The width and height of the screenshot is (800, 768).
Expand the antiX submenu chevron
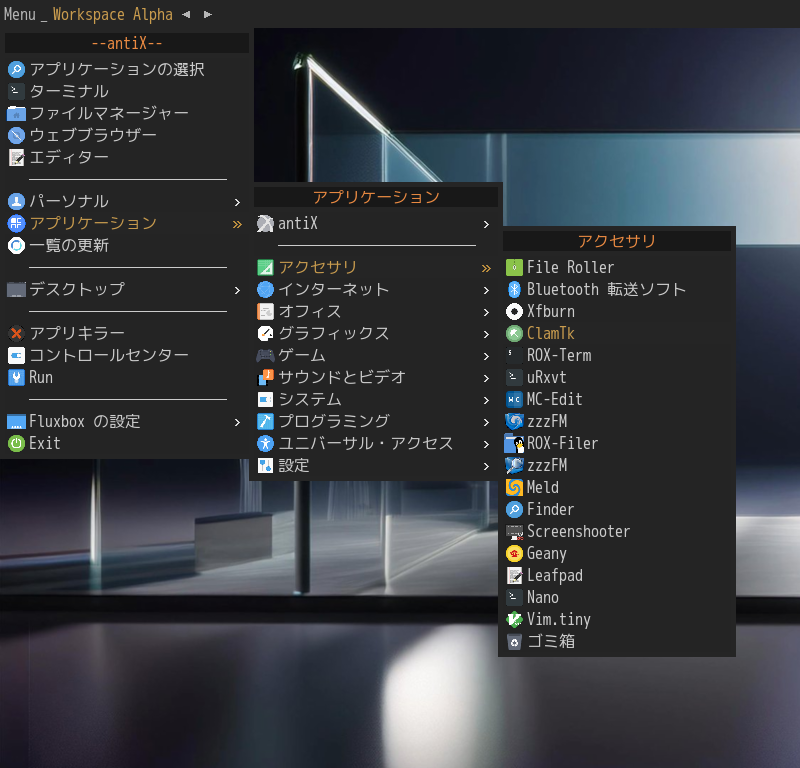486,224
